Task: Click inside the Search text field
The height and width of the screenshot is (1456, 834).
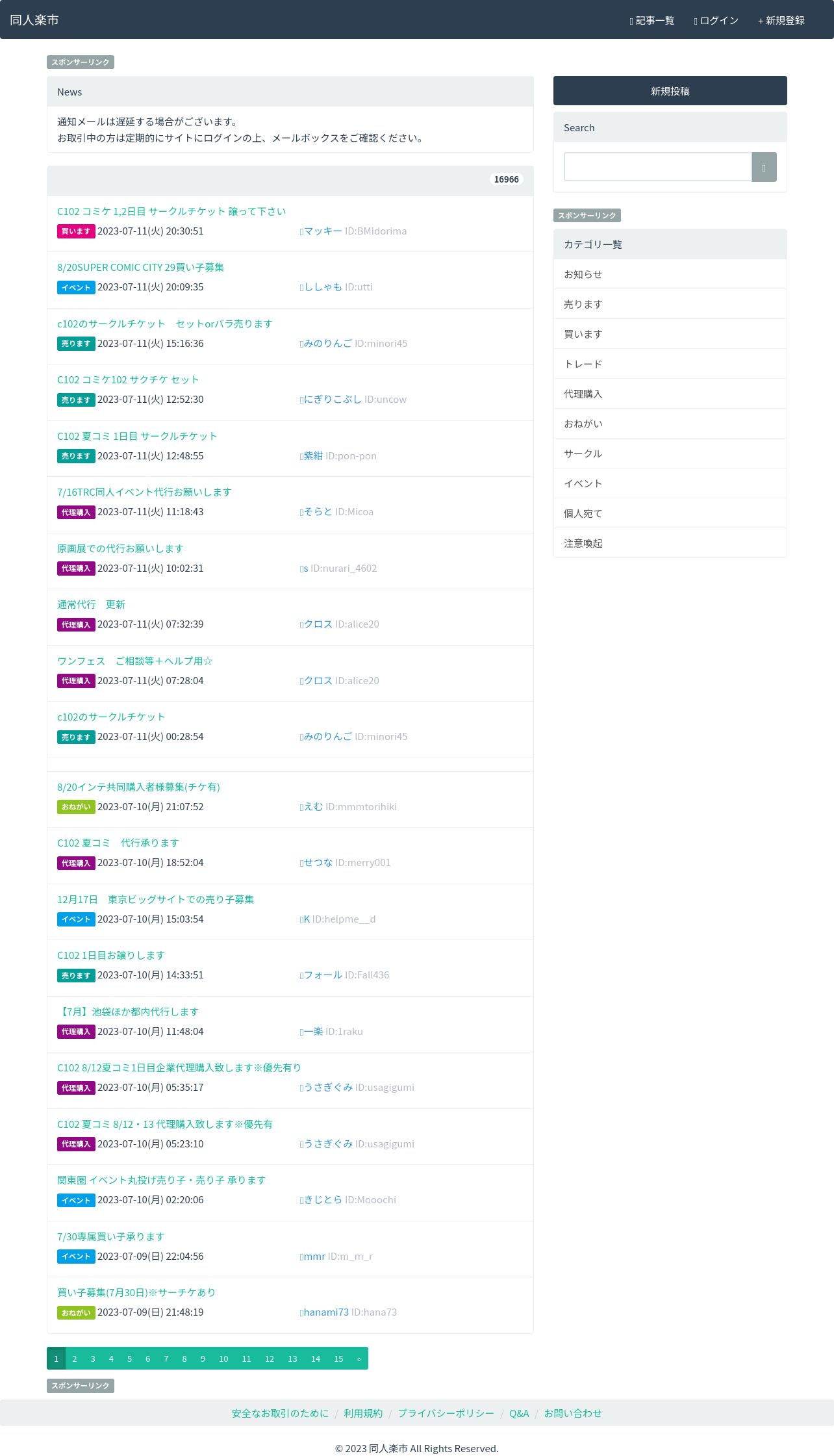Action: [x=658, y=167]
